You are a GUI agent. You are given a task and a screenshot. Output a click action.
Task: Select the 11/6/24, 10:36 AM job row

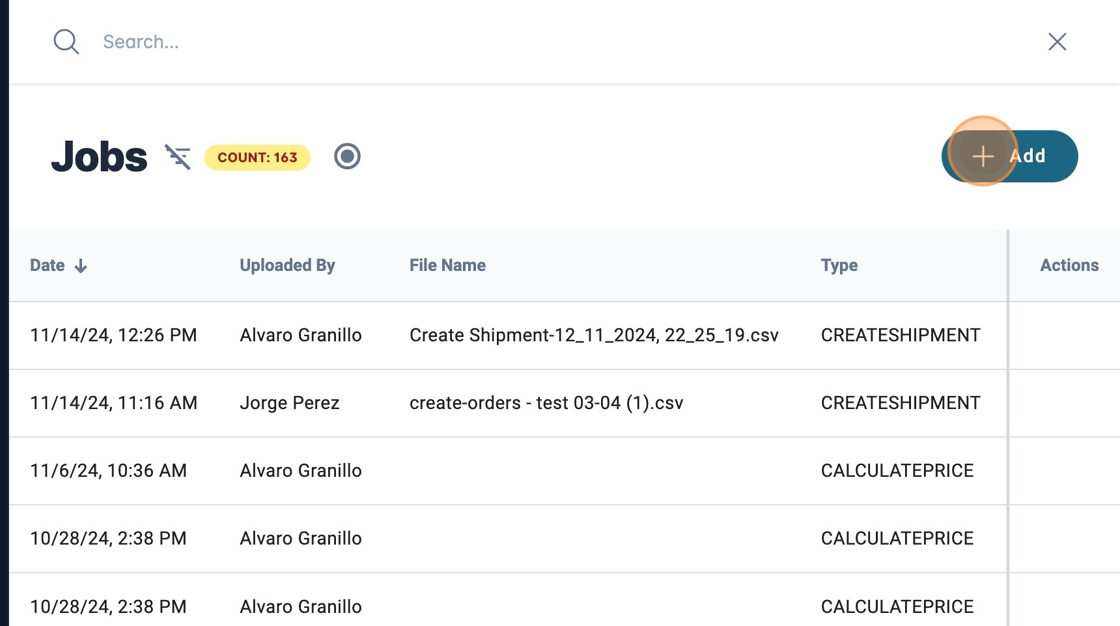pyautogui.click(x=108, y=471)
